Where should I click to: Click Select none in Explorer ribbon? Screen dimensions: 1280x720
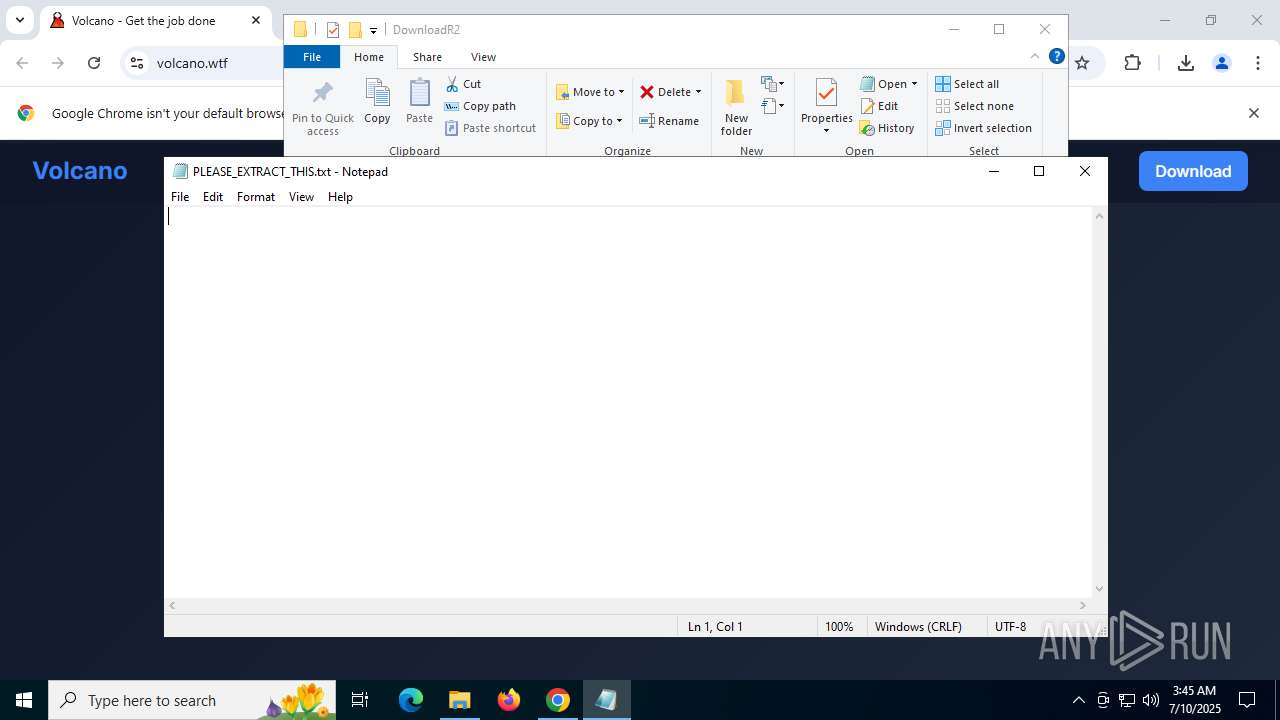coord(974,106)
